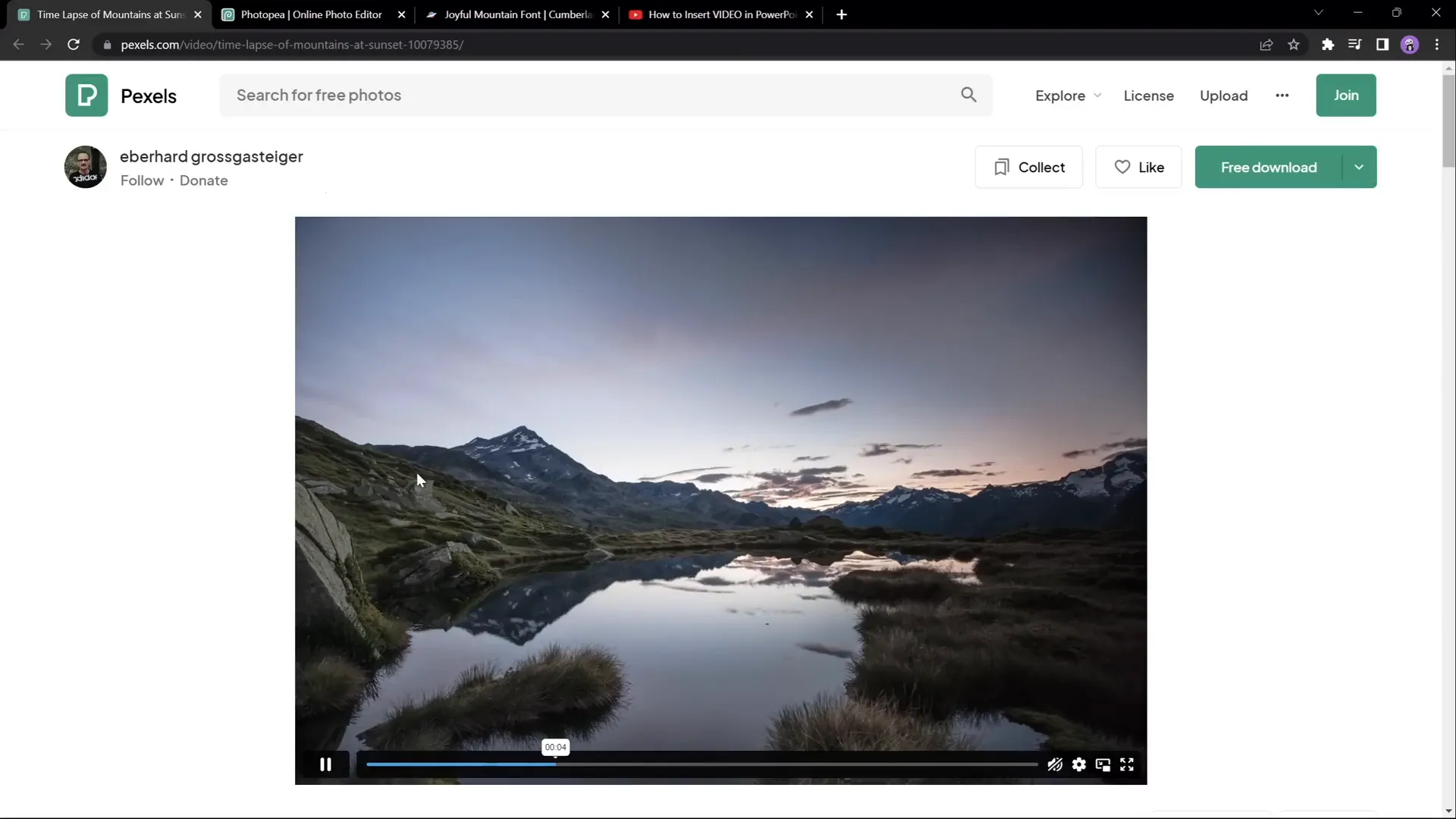Click the share icon near address bar
The height and width of the screenshot is (819, 1456).
point(1266,45)
